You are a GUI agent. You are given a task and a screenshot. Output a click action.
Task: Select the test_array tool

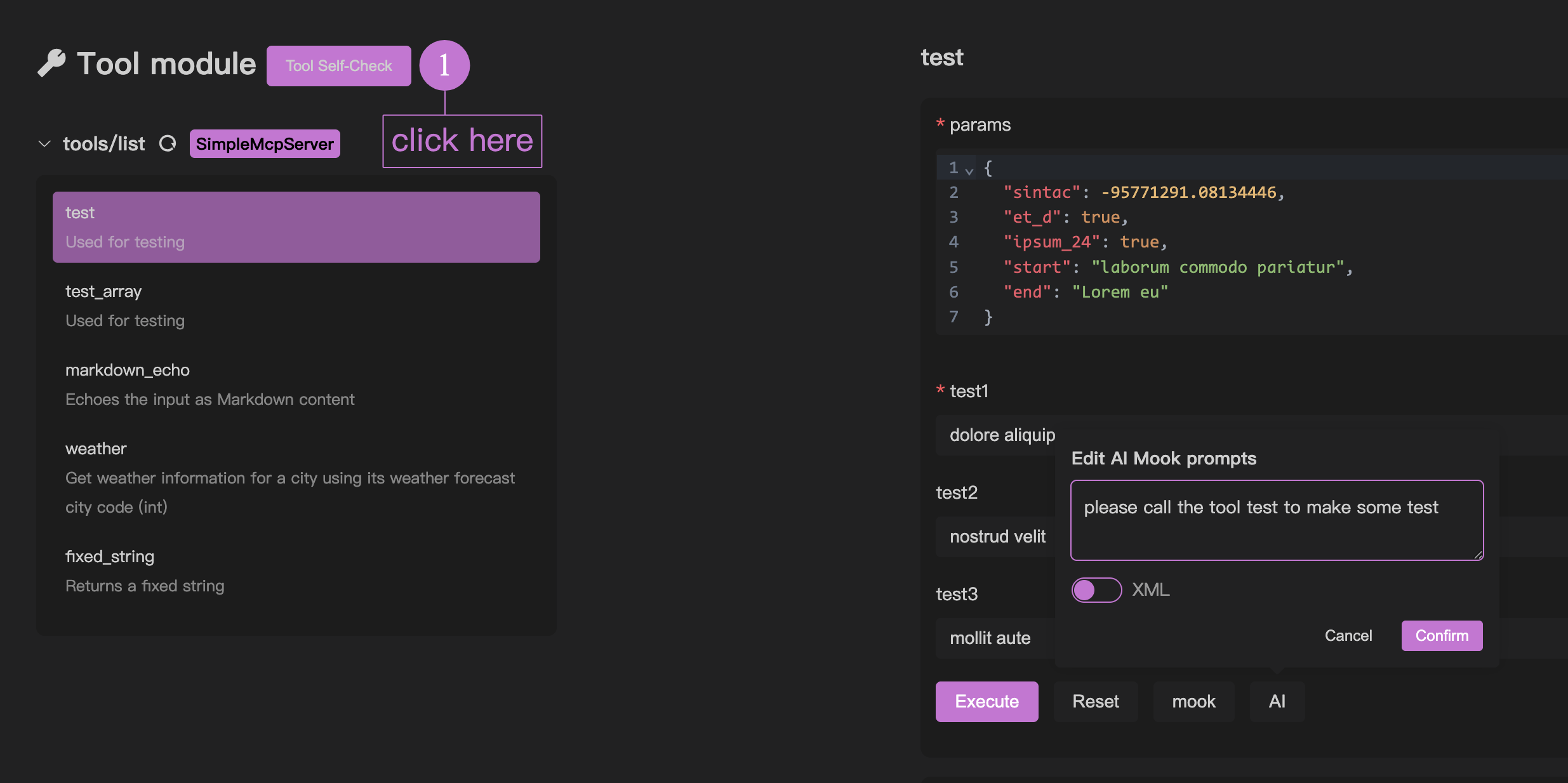(x=296, y=306)
